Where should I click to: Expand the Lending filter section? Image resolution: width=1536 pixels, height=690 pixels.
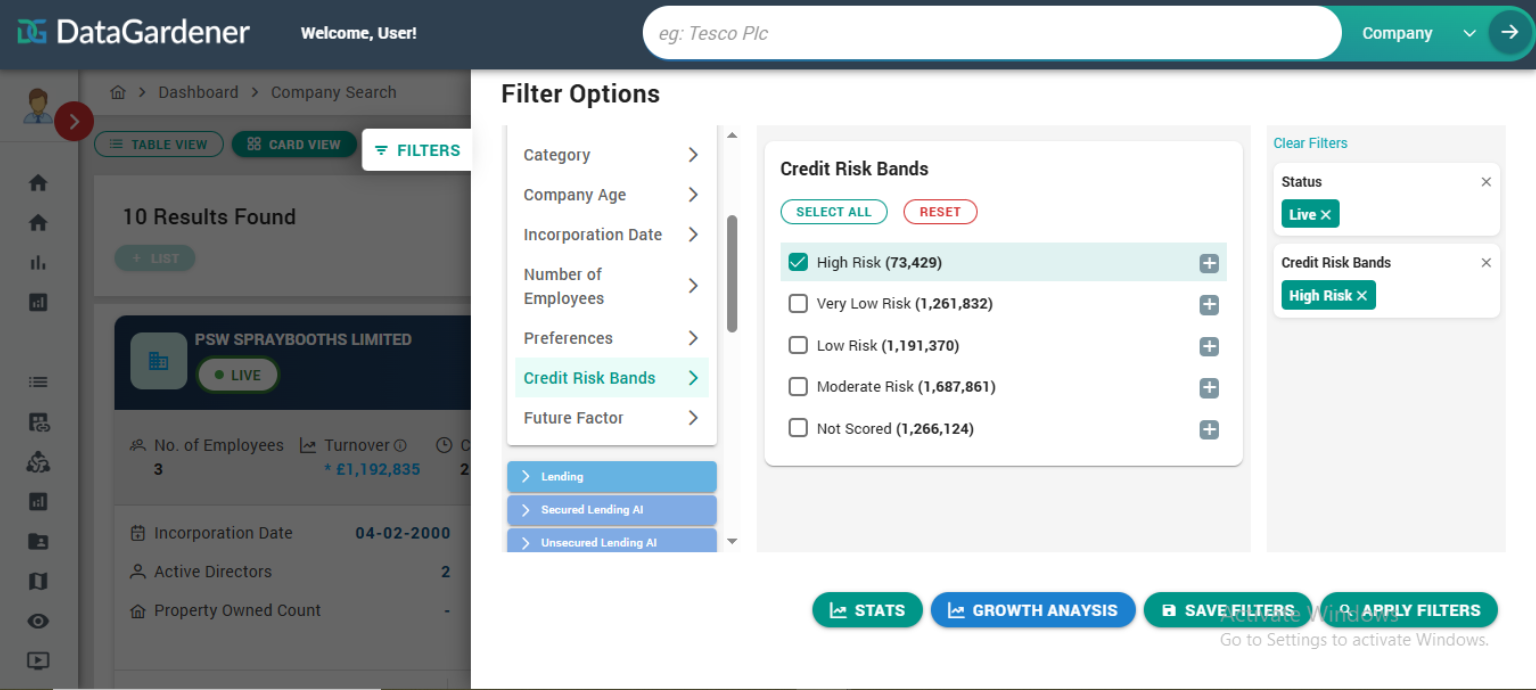(x=611, y=477)
